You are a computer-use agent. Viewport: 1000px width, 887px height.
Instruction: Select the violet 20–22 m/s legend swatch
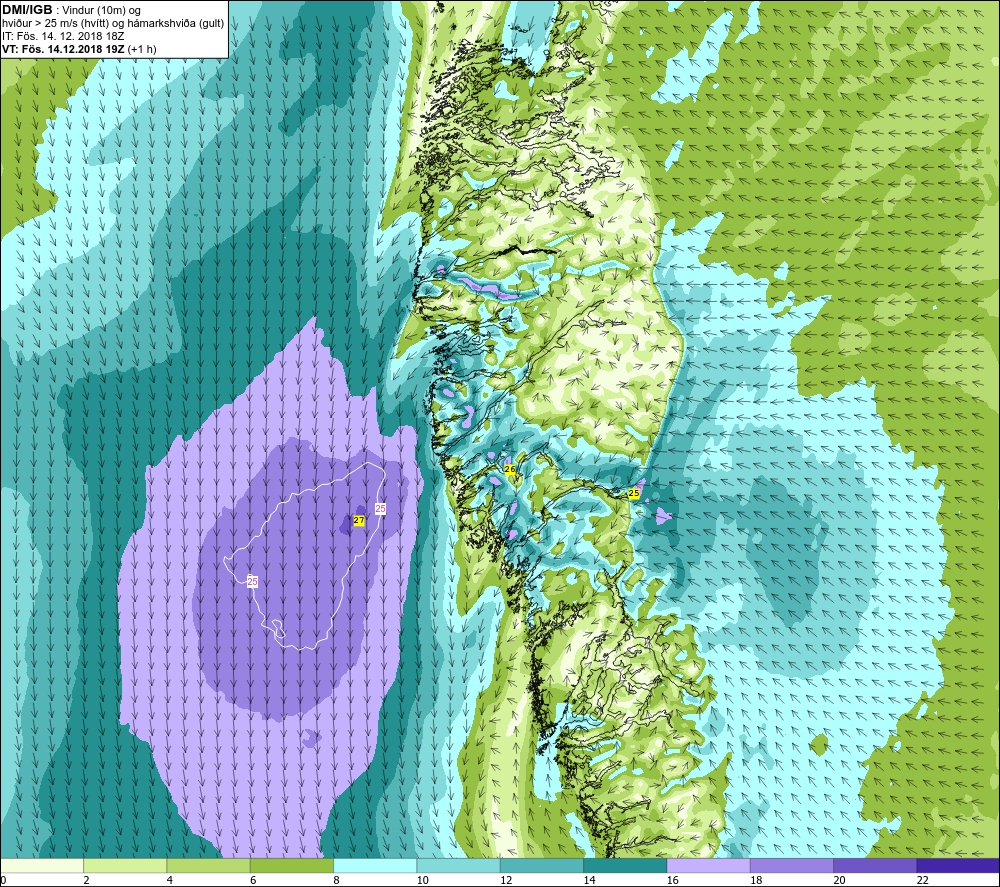pos(874,865)
